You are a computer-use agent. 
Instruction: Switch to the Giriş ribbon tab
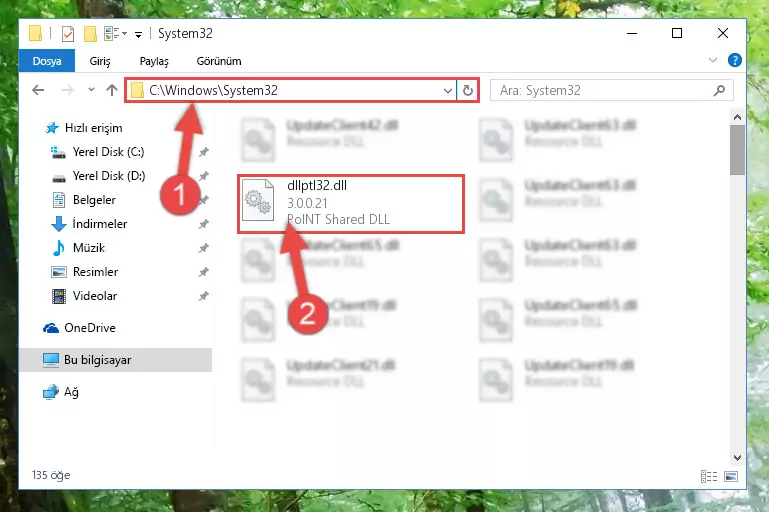pyautogui.click(x=100, y=61)
